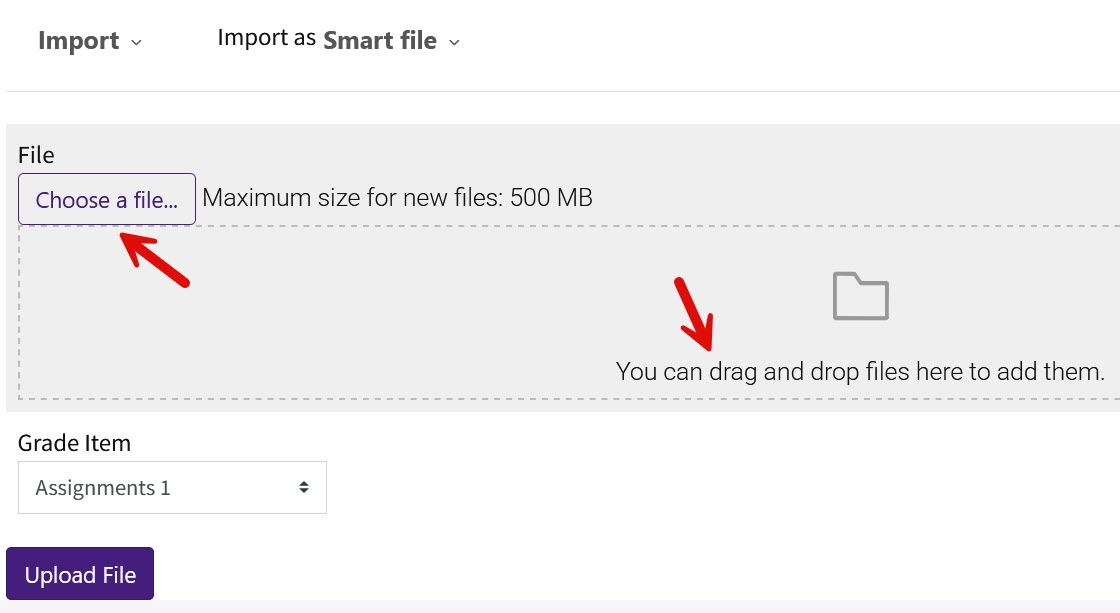Click the maximum file size notice text
The image size is (1120, 613).
pos(398,197)
